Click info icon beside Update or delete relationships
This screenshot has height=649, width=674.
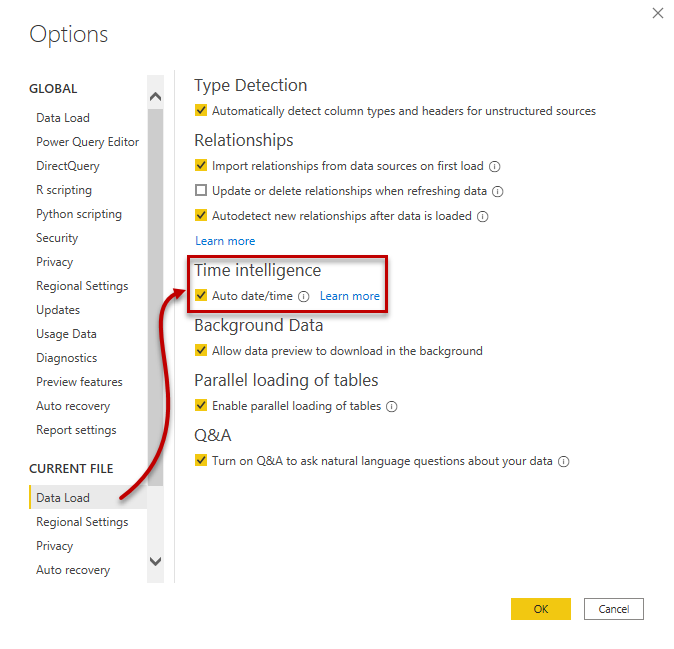pyautogui.click(x=498, y=191)
